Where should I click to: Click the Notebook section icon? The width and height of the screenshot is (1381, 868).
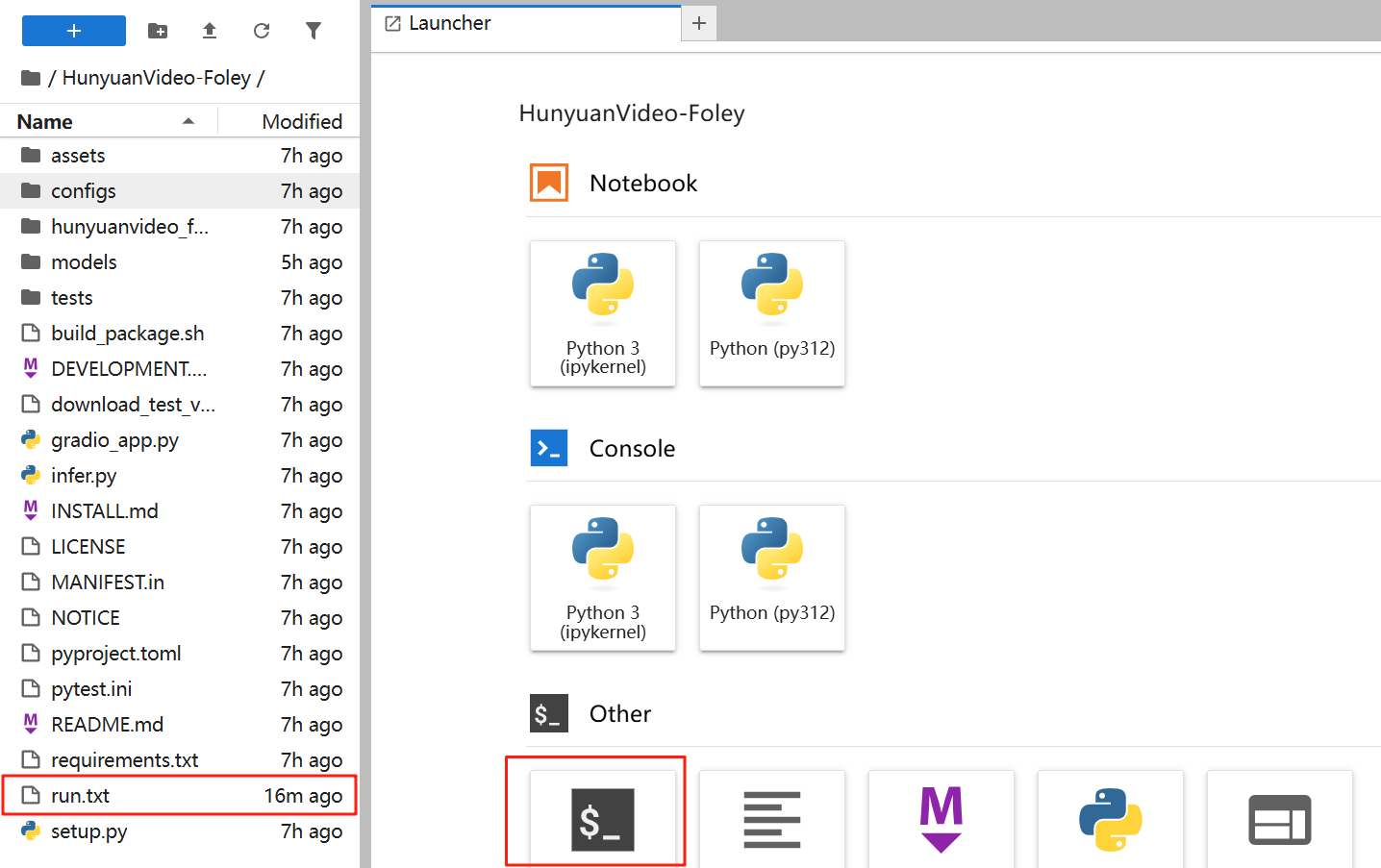[549, 183]
